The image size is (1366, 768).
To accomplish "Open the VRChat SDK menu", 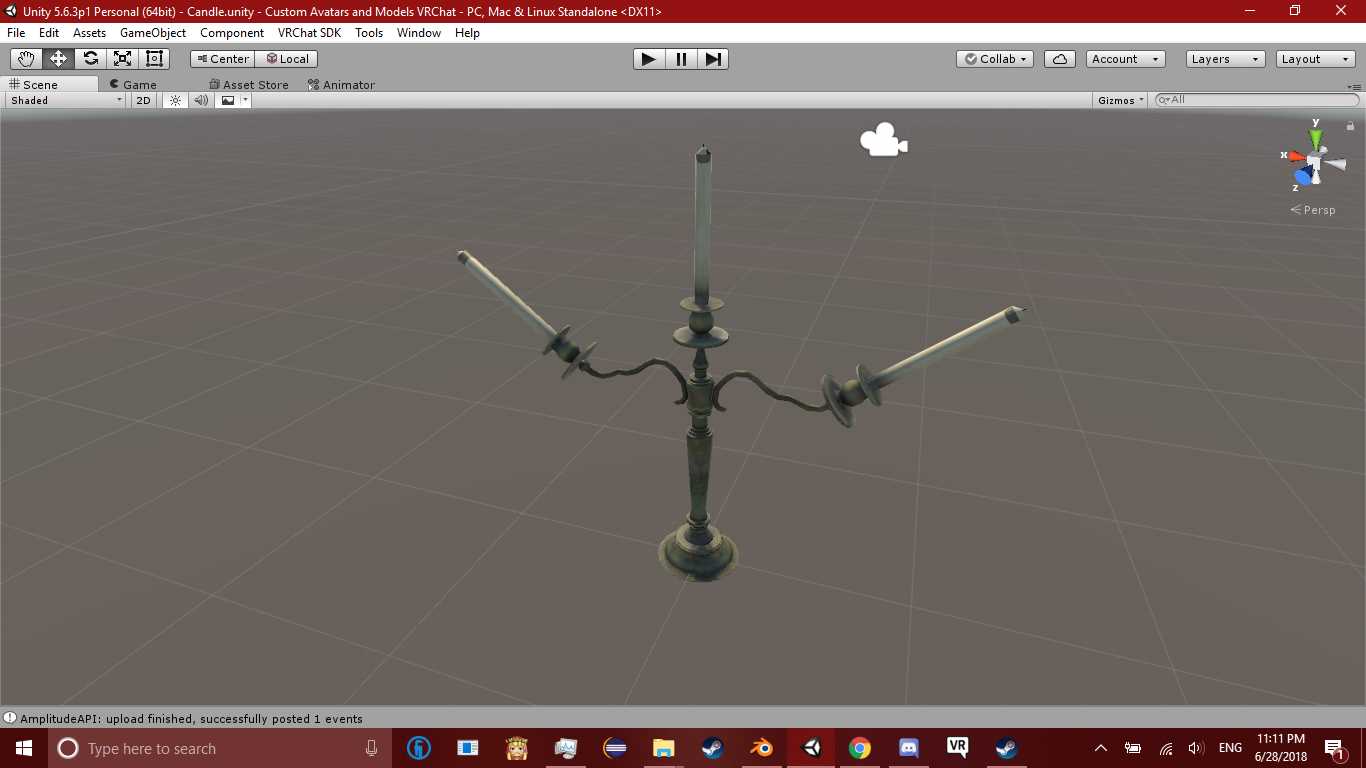I will 309,33.
